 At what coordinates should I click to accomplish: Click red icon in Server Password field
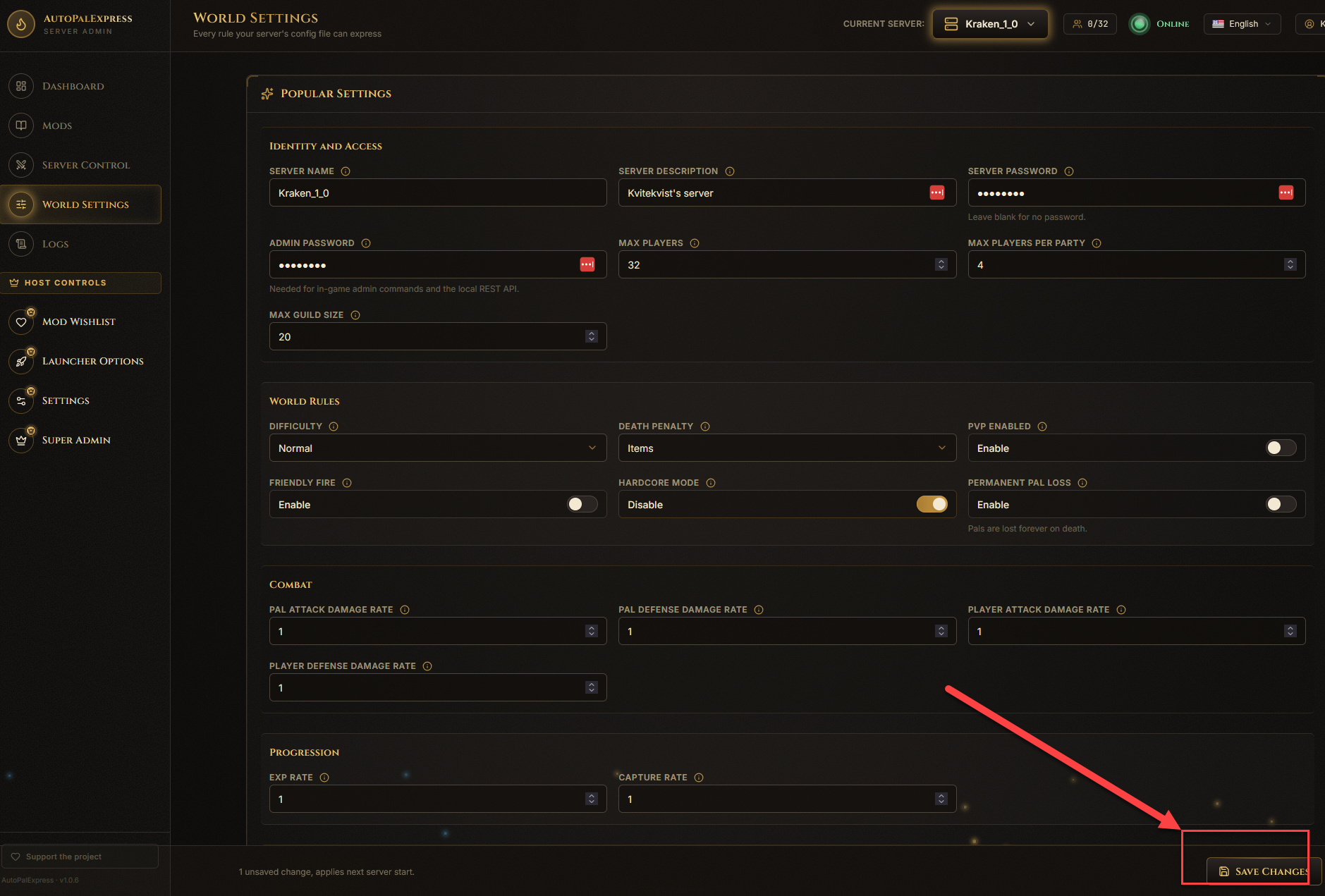[1286, 192]
